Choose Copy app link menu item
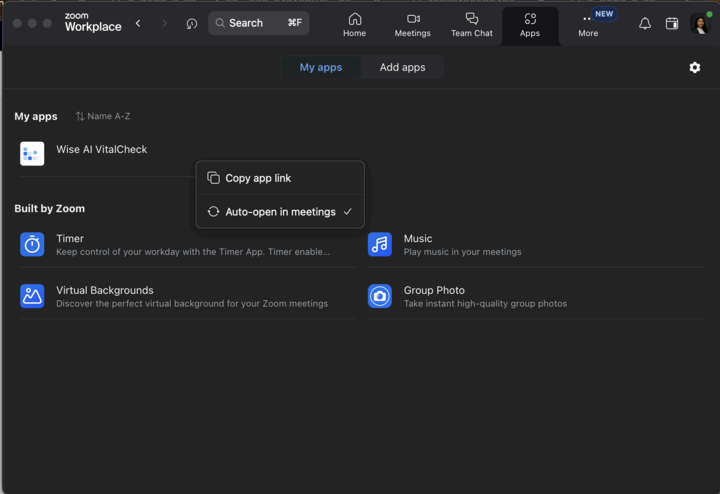 tap(280, 178)
